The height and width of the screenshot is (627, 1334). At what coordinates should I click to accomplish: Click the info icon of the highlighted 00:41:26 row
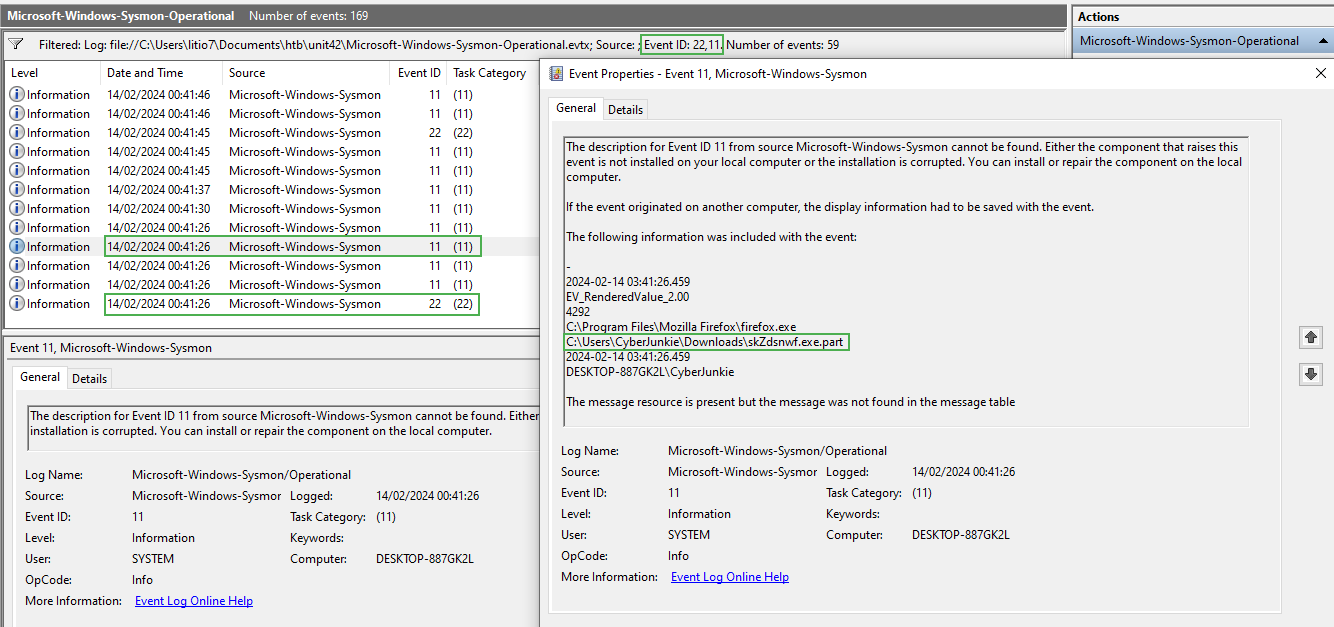click(17, 247)
